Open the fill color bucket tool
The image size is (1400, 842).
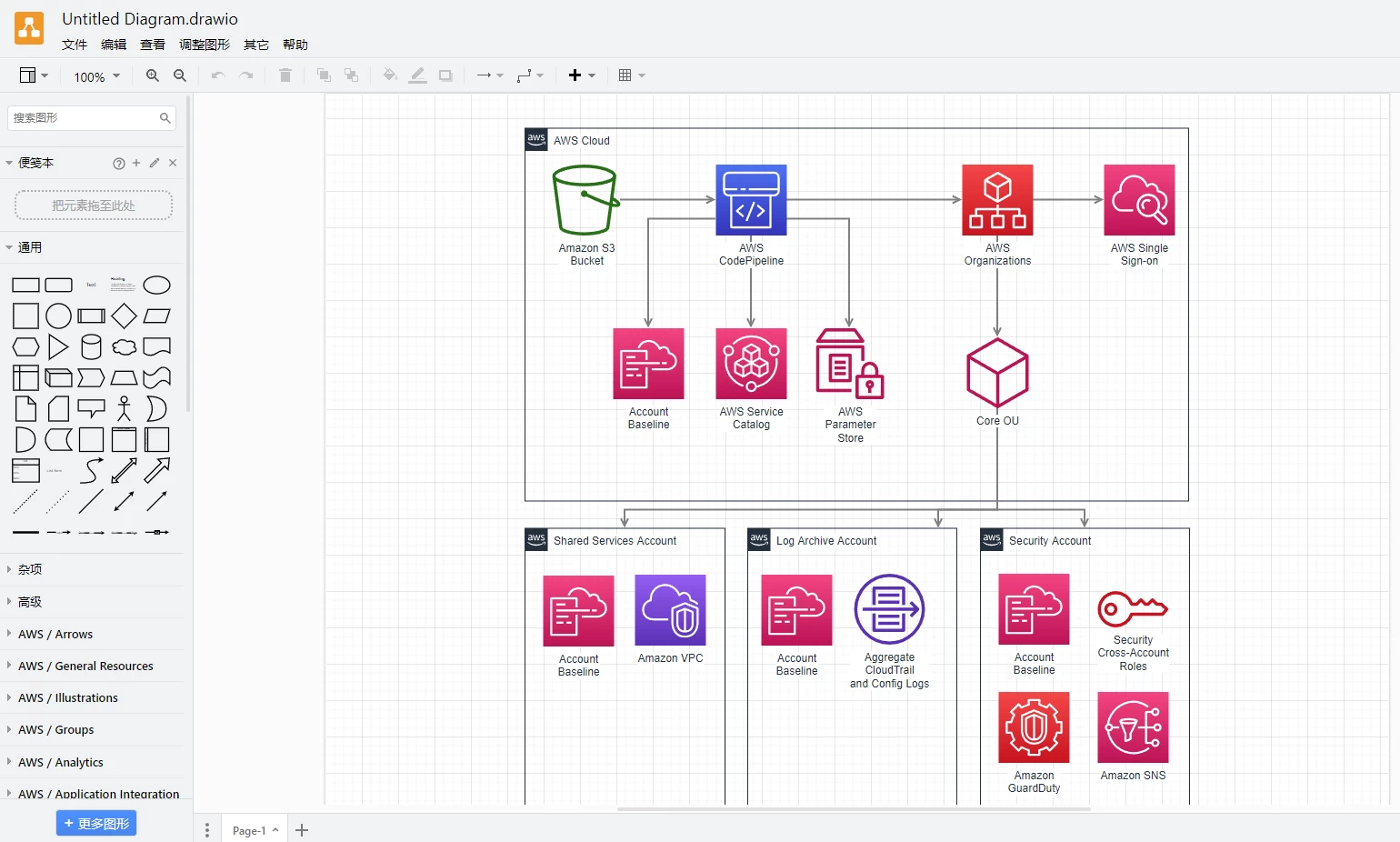[x=390, y=75]
